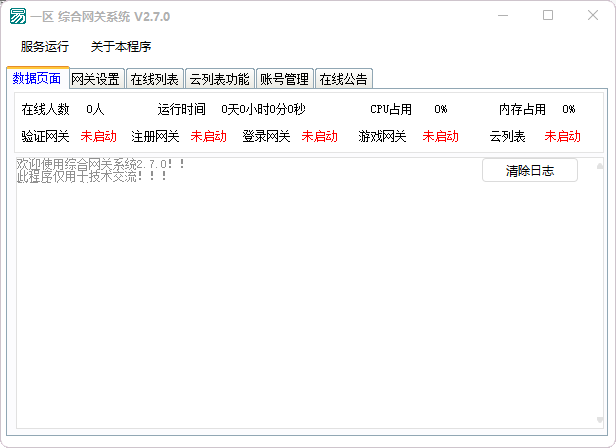616x448 pixels.
Task: Open the 在线列表 tab
Action: coord(155,79)
